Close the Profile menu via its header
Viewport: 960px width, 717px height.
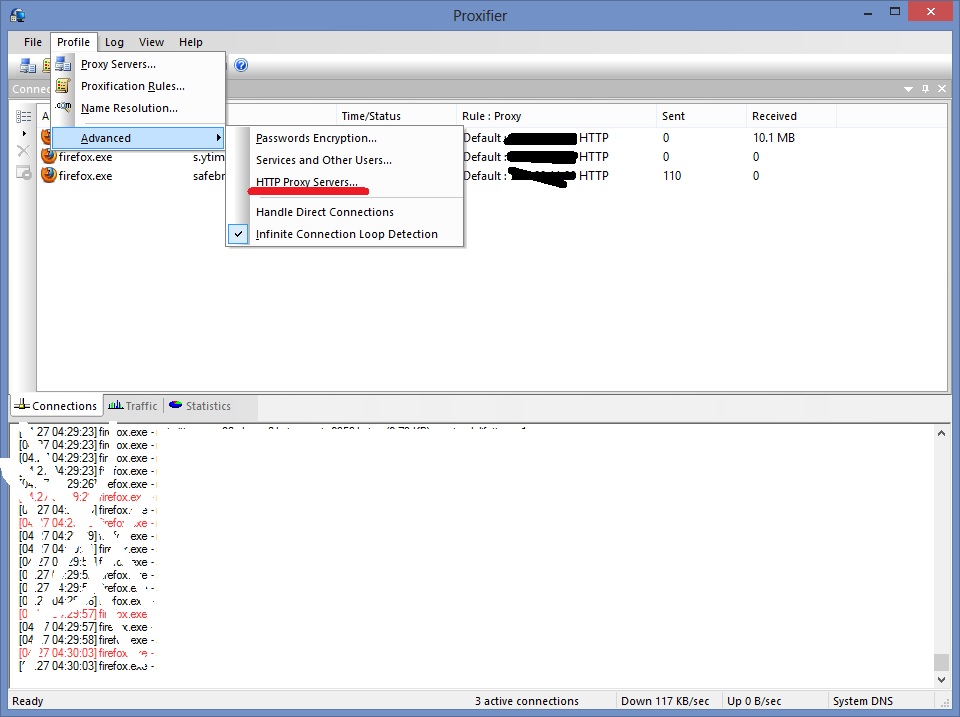[x=73, y=42]
